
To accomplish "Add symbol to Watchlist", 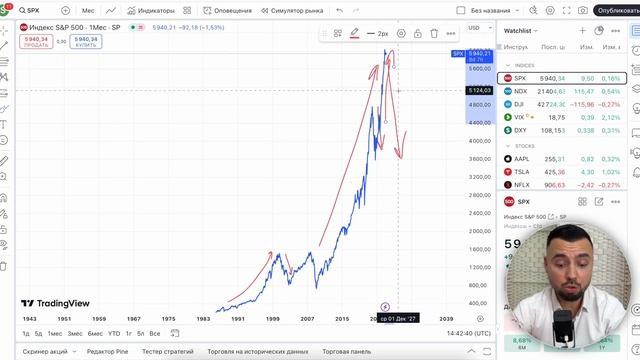I will coord(582,31).
